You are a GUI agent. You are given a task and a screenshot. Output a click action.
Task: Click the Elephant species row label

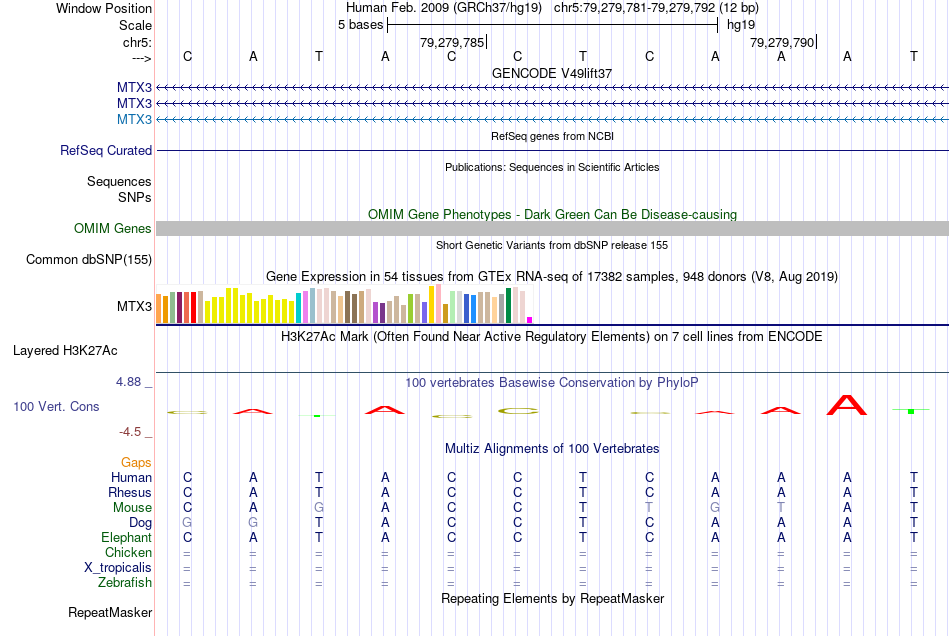126,538
